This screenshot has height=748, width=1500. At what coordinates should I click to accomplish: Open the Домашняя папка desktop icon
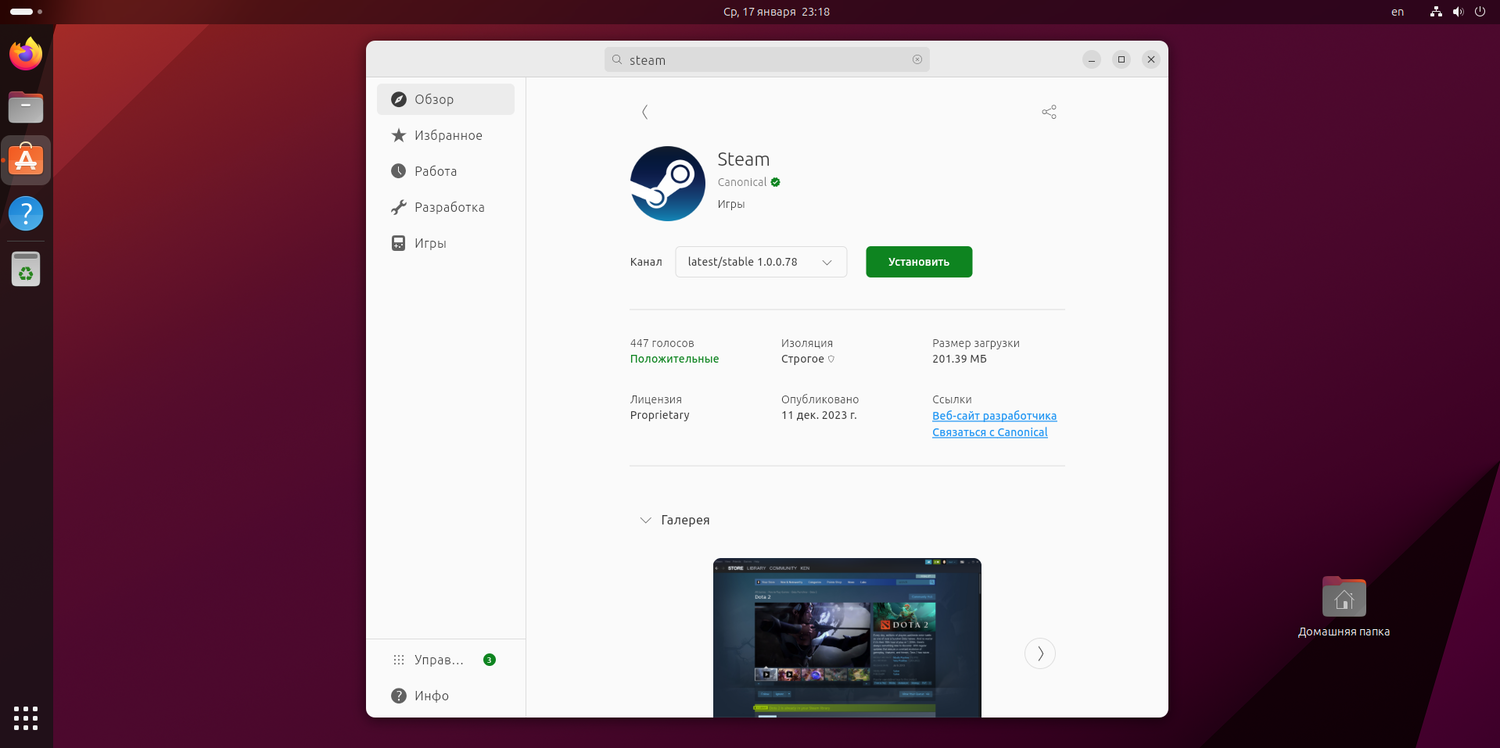pyautogui.click(x=1344, y=606)
